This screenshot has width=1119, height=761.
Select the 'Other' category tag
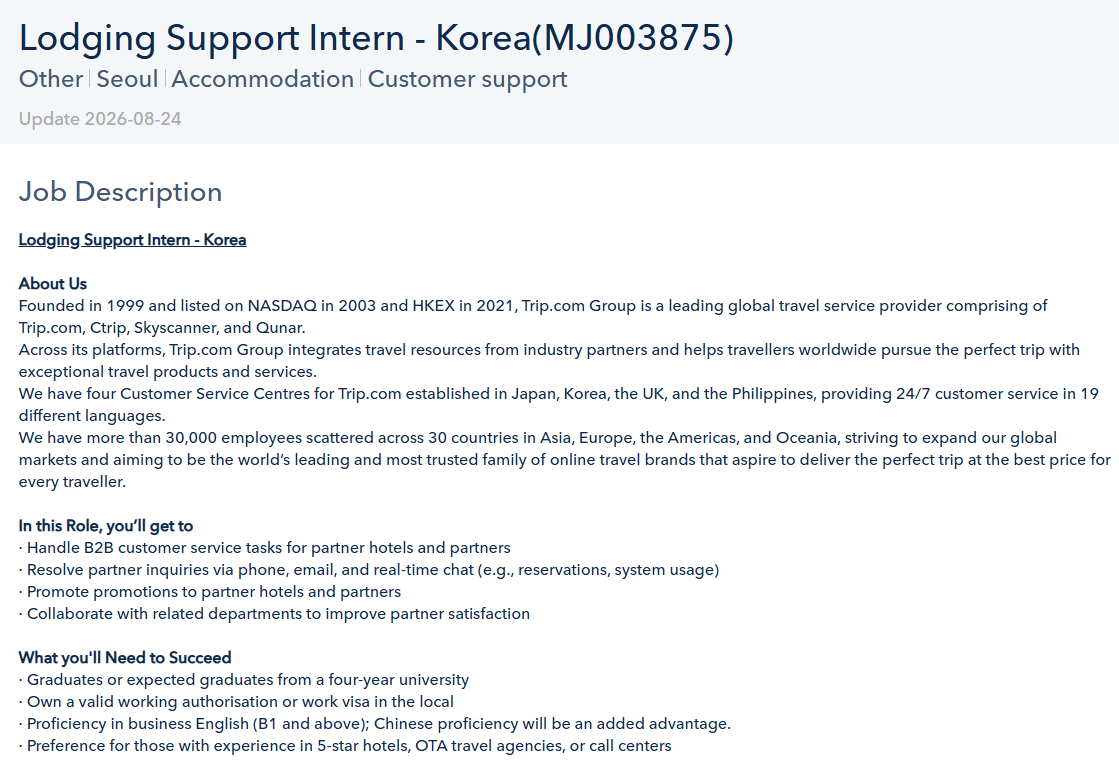click(x=51, y=79)
